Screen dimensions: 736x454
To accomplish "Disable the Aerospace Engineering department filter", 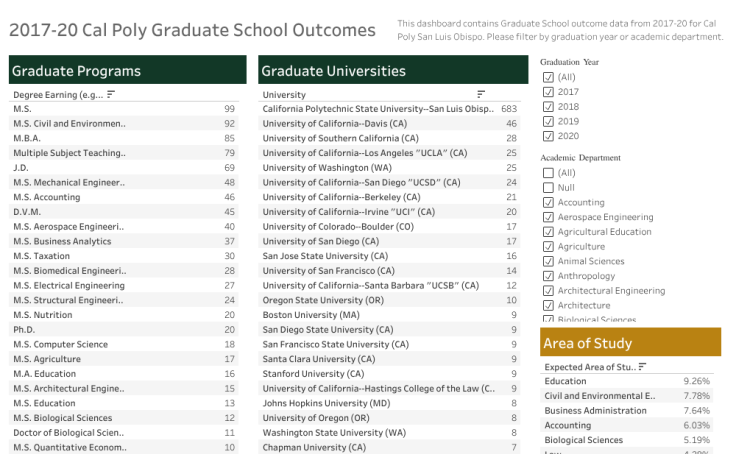I will click(547, 217).
